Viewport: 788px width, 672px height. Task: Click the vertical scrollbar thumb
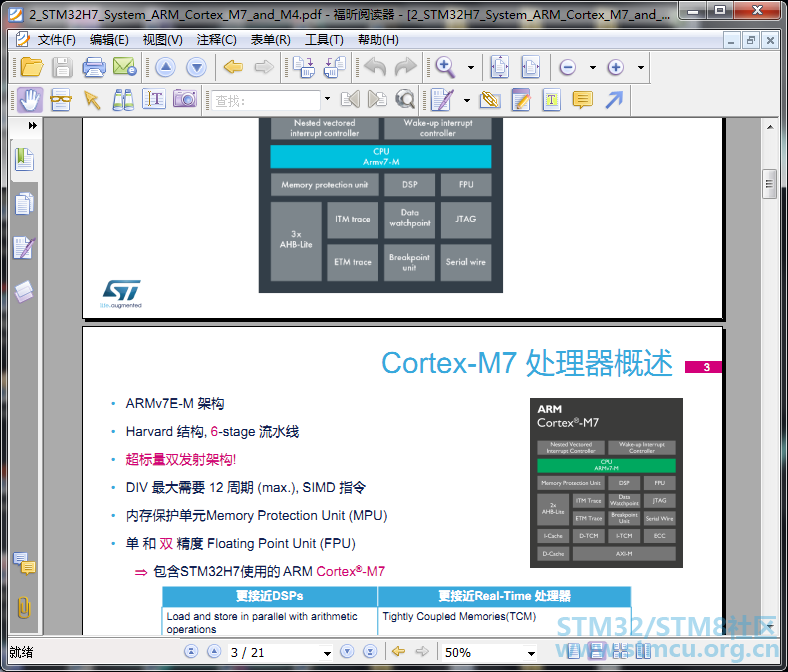click(769, 184)
